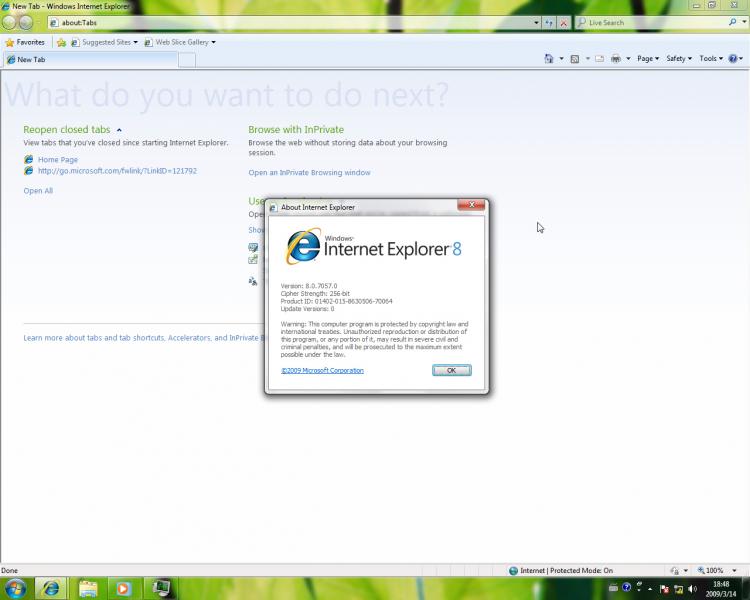Open the Safety menu

(x=679, y=58)
